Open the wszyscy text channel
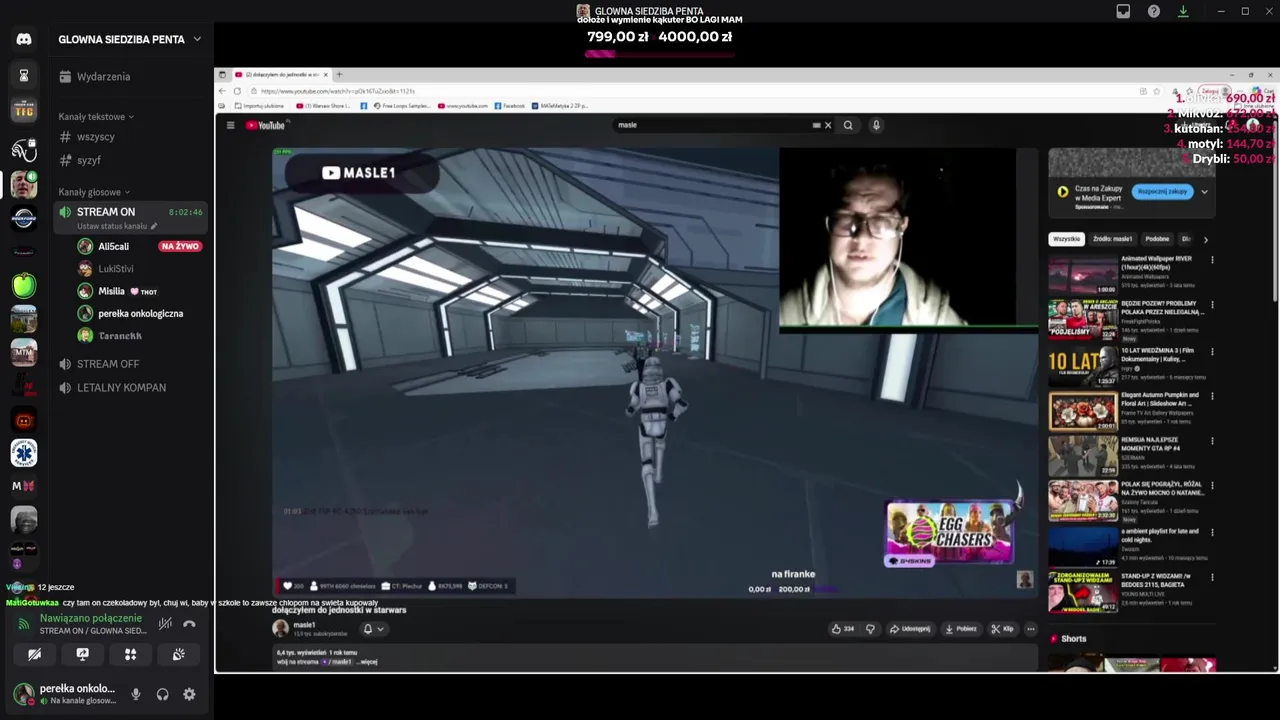The image size is (1280, 720). pos(130,137)
